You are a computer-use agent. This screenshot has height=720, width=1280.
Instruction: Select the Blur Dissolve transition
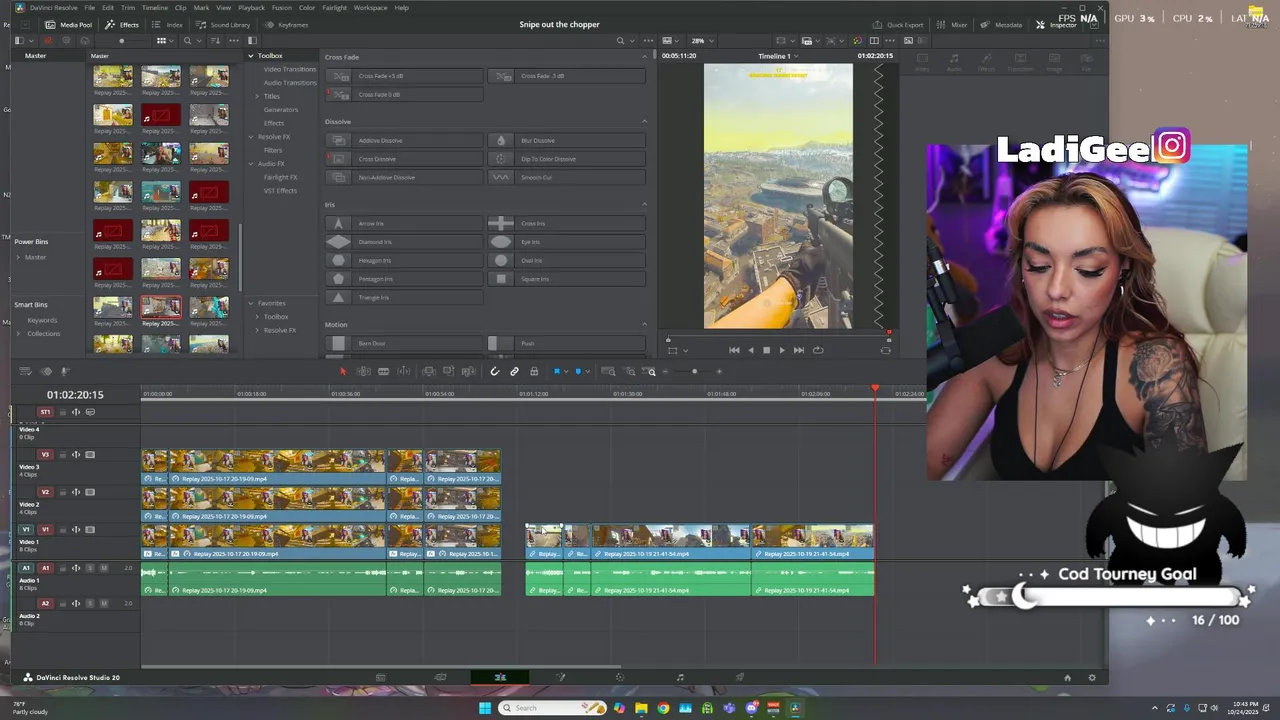(x=566, y=140)
